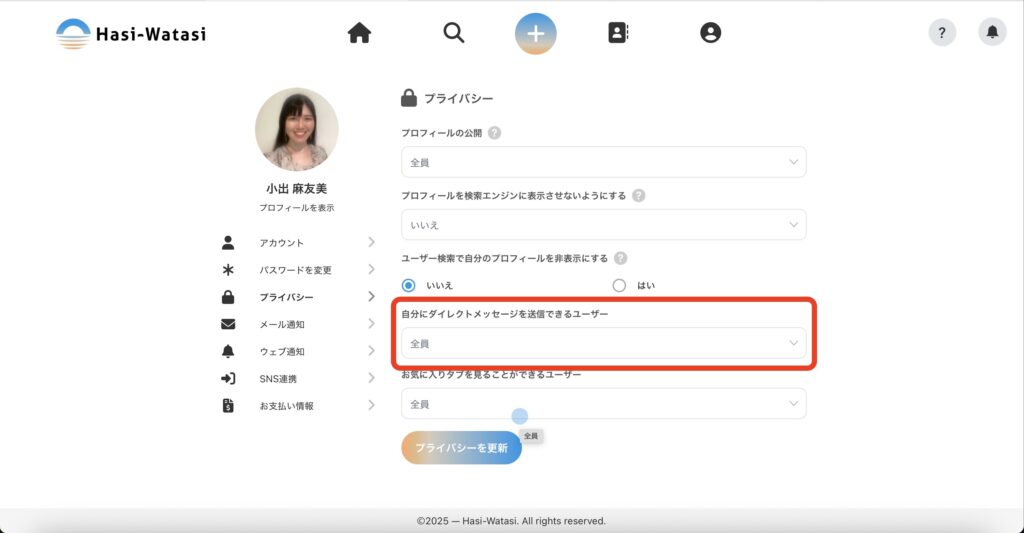Open notifications bell in top right
The height and width of the screenshot is (533, 1024).
pyautogui.click(x=992, y=33)
